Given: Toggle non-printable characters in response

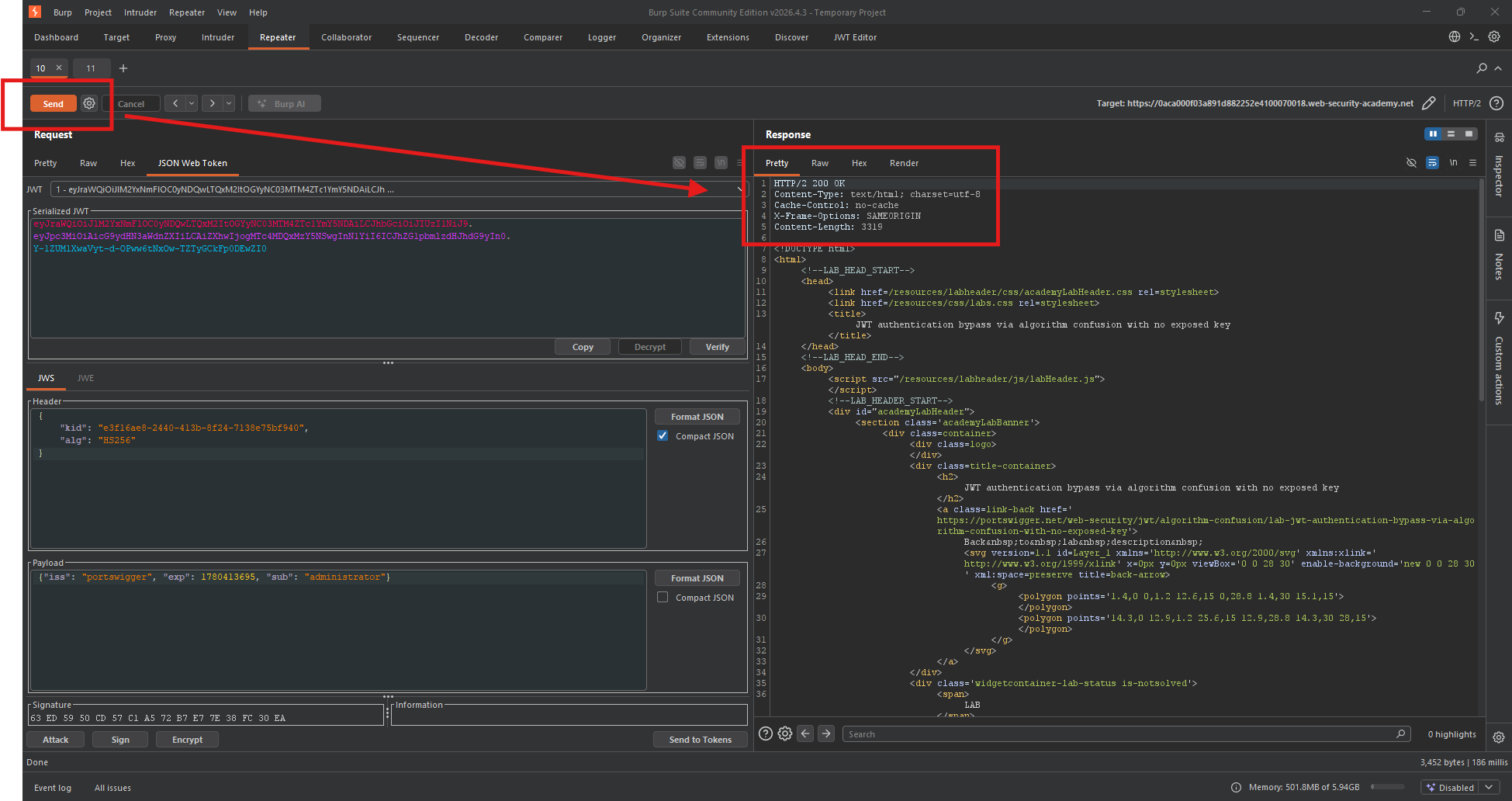Looking at the screenshot, I should 1453,162.
